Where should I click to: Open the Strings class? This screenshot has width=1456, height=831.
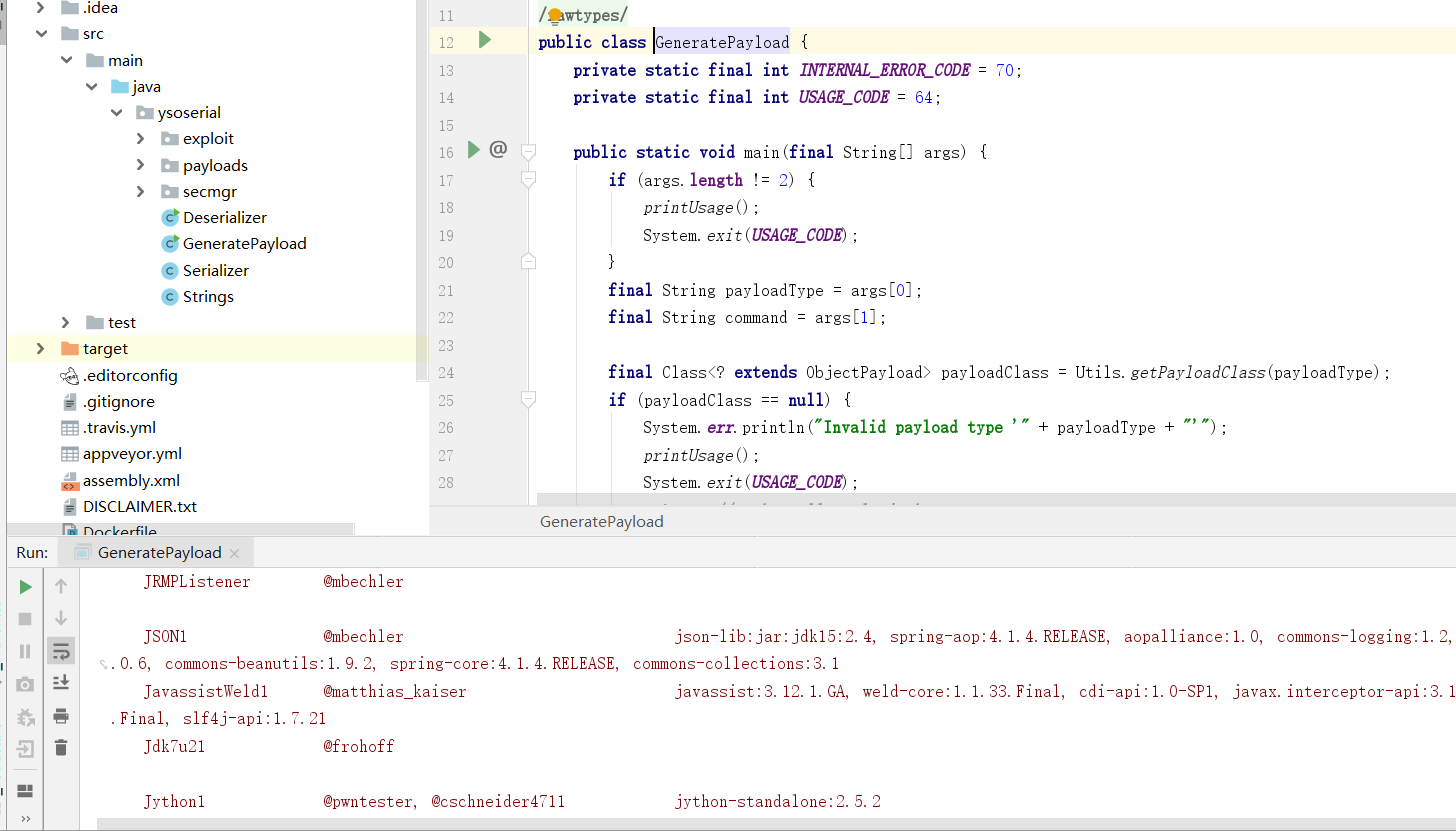click(208, 297)
